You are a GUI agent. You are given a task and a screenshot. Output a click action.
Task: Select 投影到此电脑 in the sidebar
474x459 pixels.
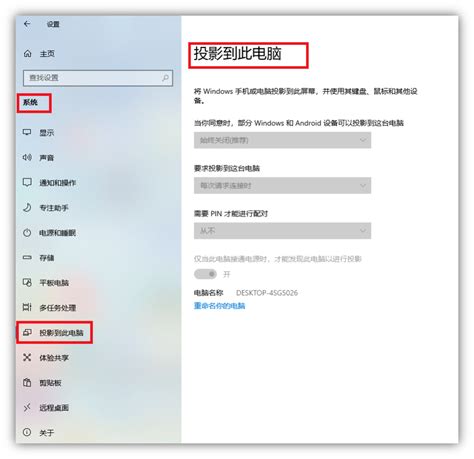54,332
